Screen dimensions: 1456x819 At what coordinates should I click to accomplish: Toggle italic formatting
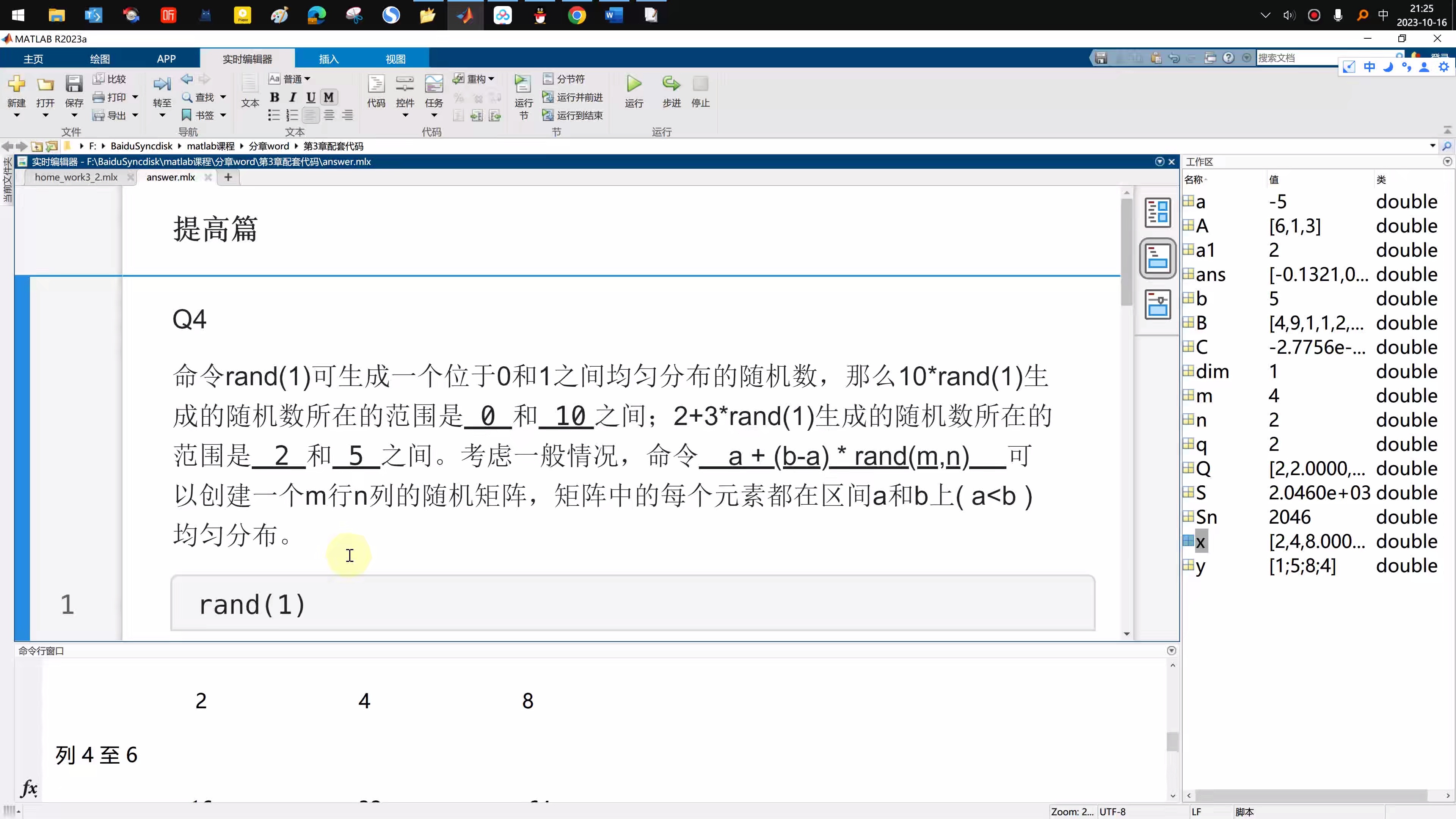[x=292, y=97]
